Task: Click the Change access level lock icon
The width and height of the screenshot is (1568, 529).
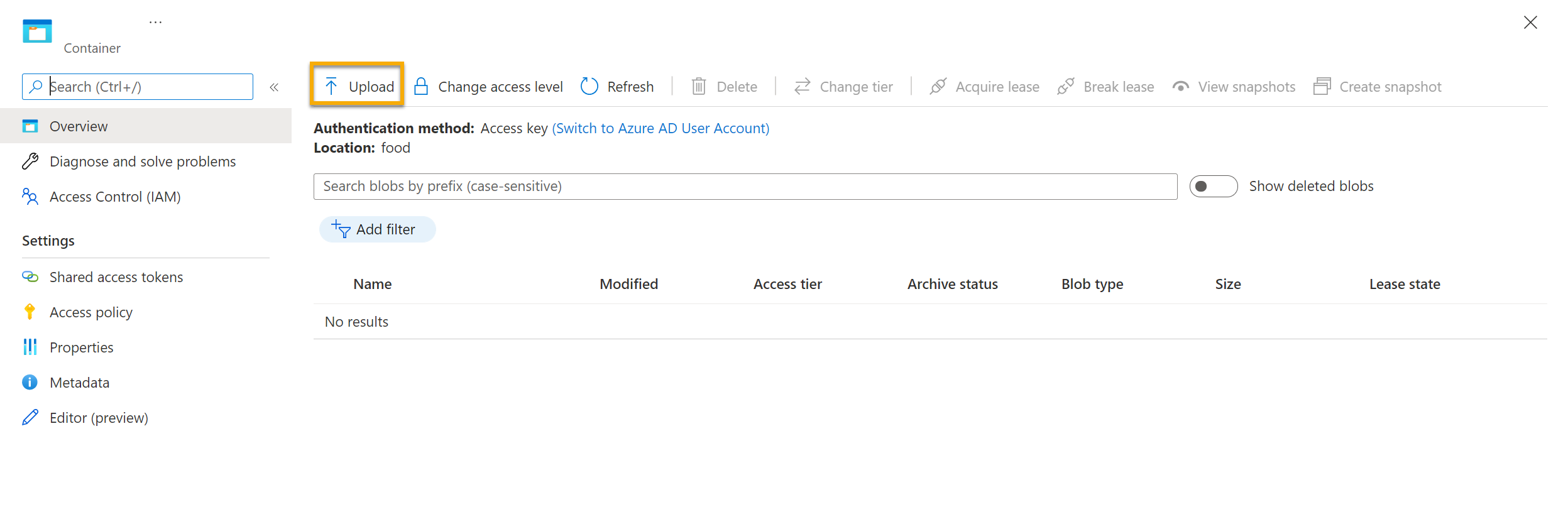Action: tap(421, 87)
